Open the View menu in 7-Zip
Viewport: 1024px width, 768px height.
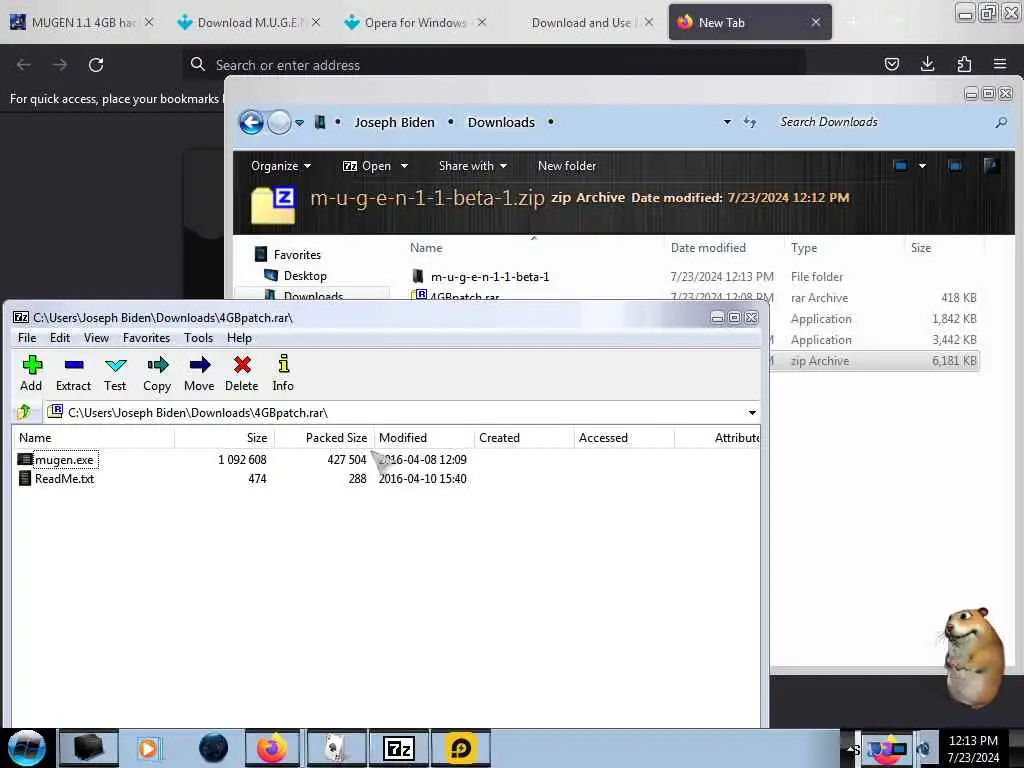tap(96, 338)
